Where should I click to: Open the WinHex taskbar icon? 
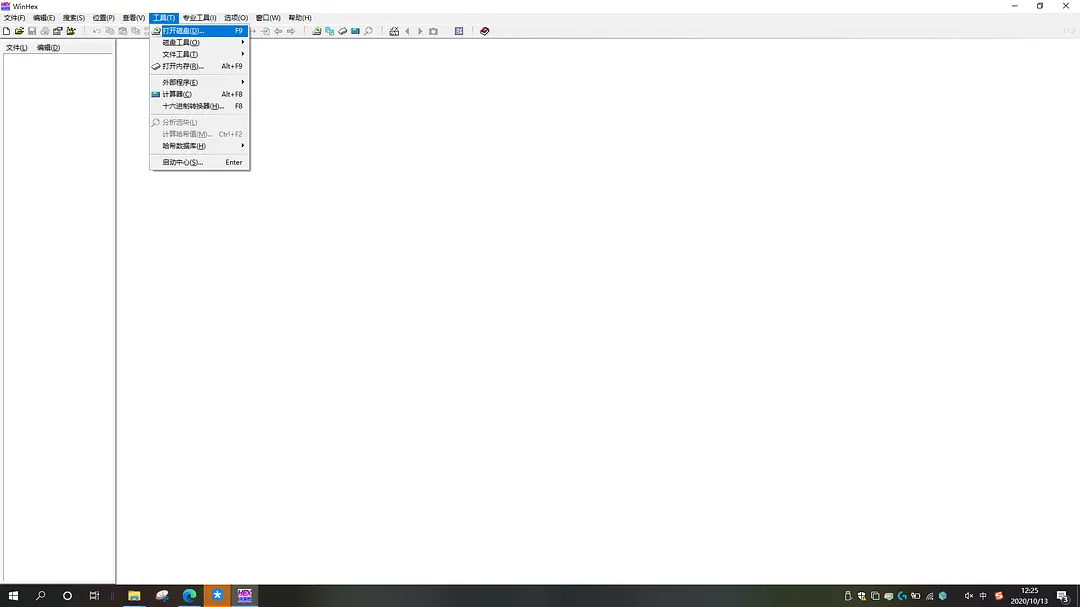click(244, 595)
